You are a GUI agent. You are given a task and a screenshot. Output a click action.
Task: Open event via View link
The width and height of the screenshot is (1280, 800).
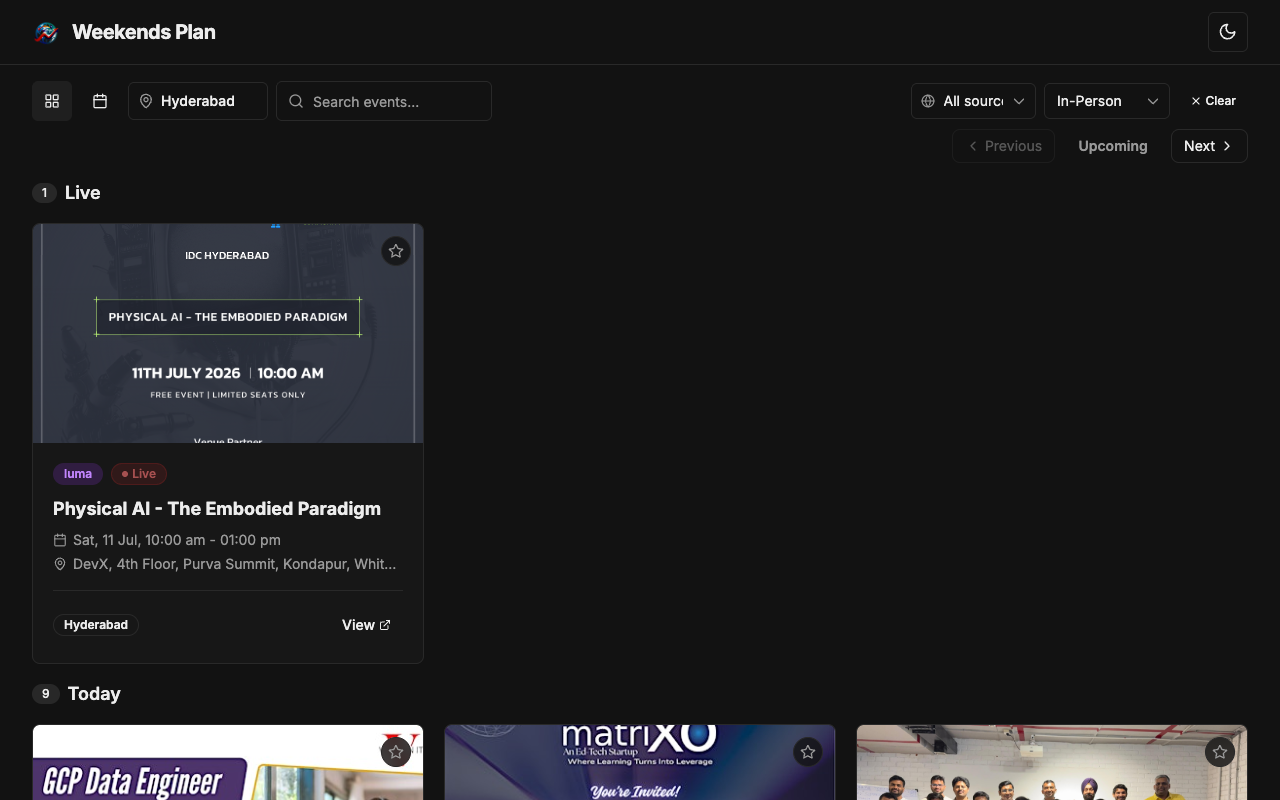click(x=366, y=625)
